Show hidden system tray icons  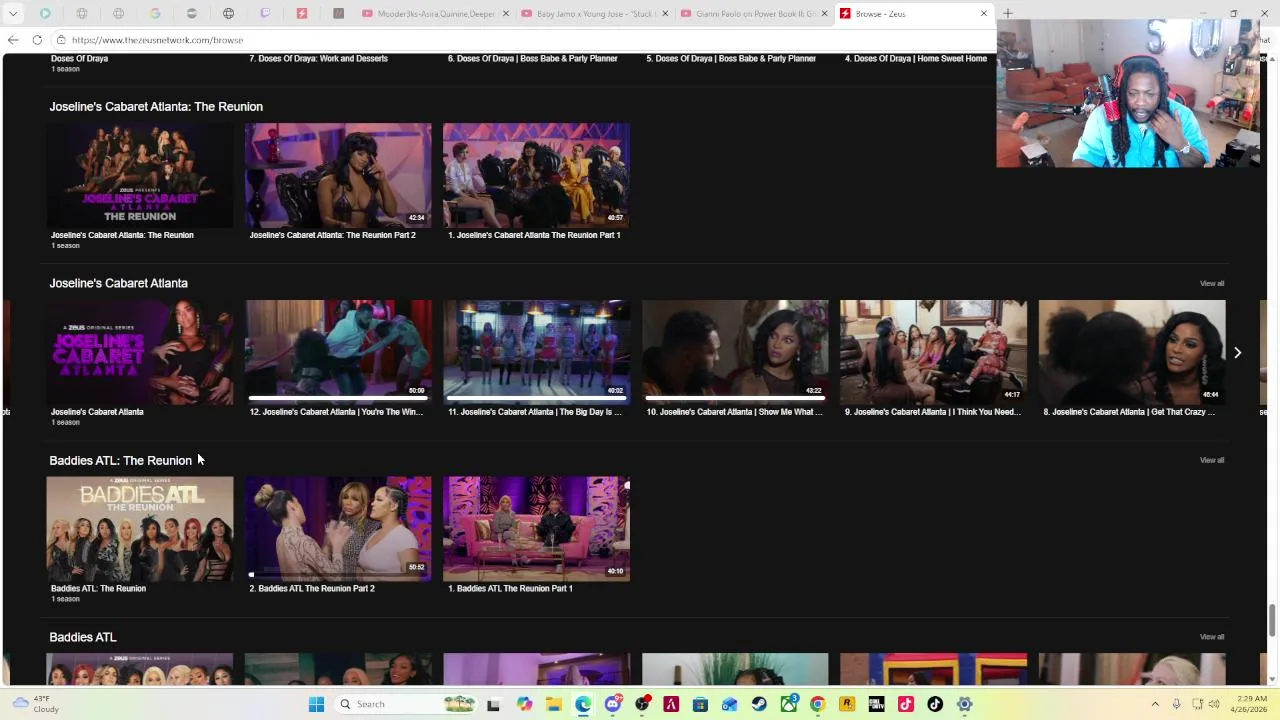(1155, 704)
